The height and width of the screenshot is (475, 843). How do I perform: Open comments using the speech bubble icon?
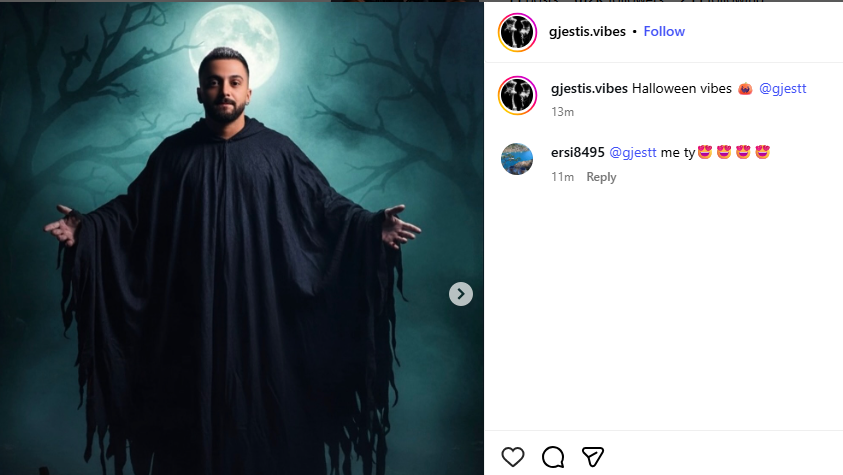pyautogui.click(x=553, y=457)
